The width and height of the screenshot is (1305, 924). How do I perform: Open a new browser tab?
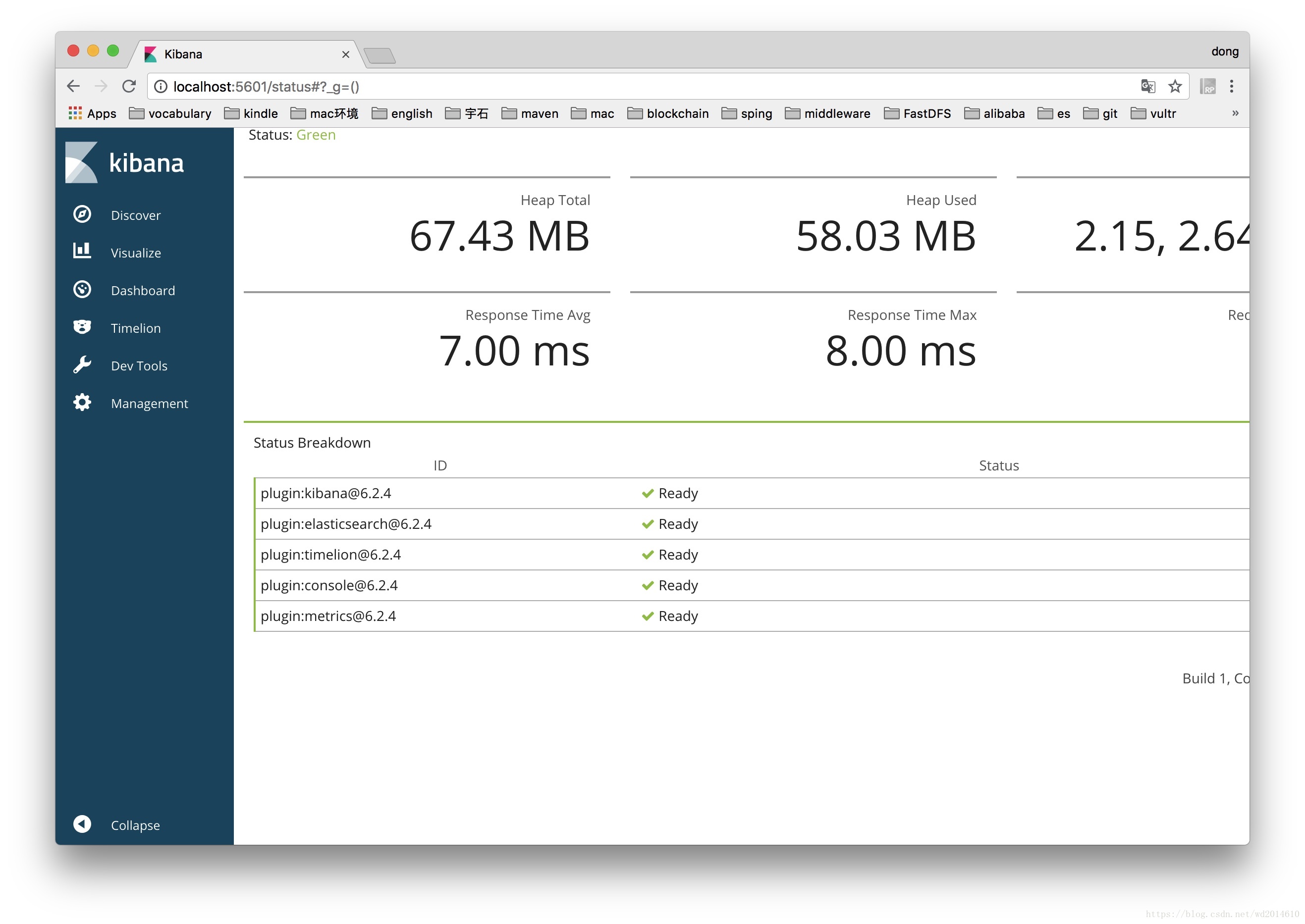pyautogui.click(x=380, y=56)
